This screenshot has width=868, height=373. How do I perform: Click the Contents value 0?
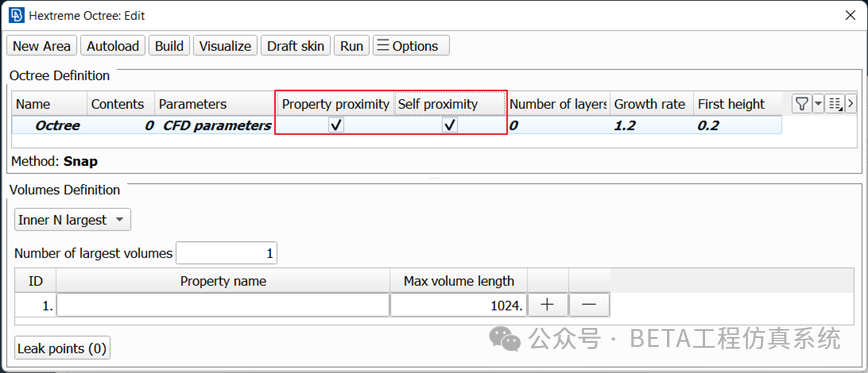click(149, 126)
